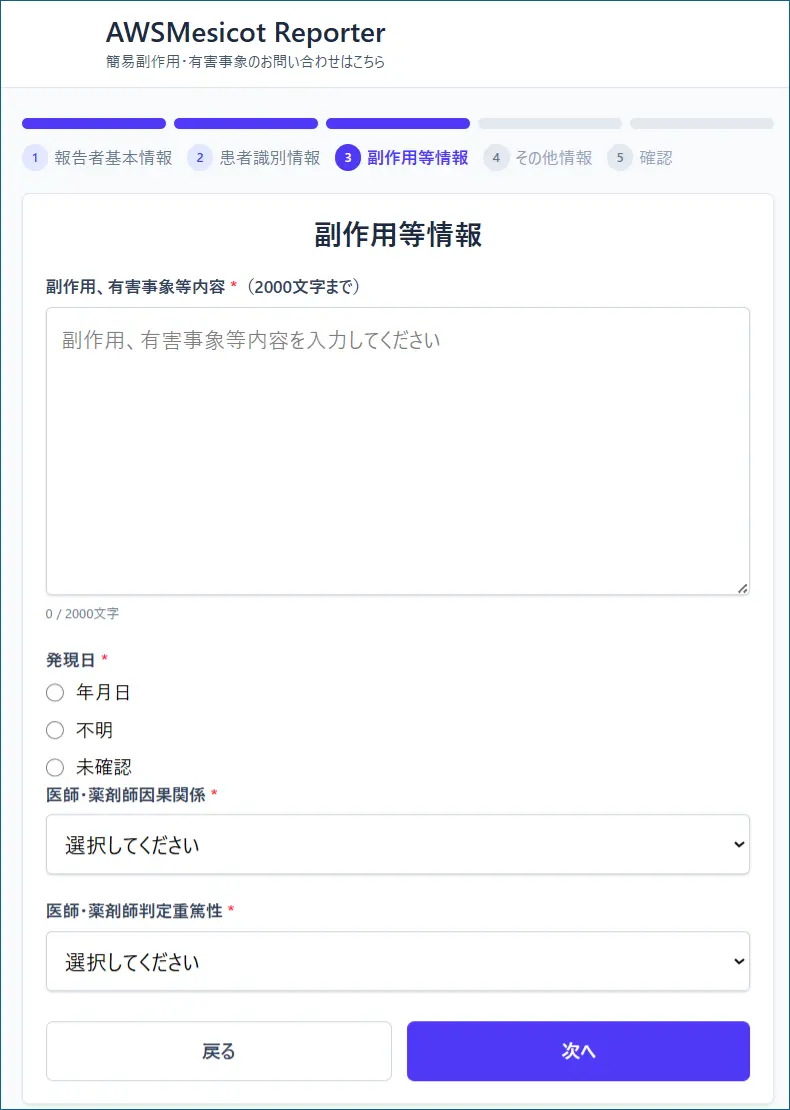The width and height of the screenshot is (790, 1110).
Task: Click the third progress bar segment
Action: click(398, 123)
